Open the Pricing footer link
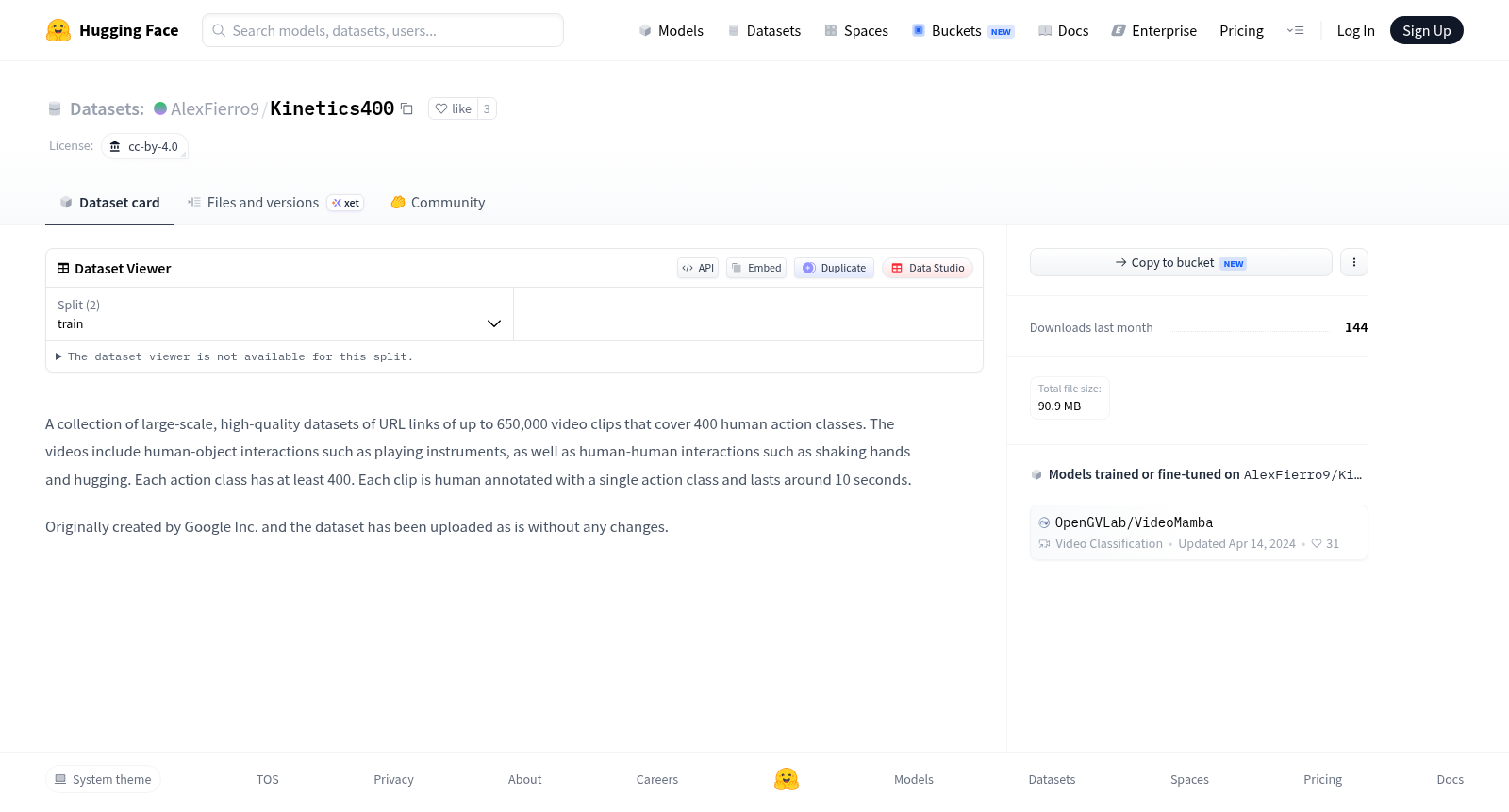1509x812 pixels. pyautogui.click(x=1322, y=779)
